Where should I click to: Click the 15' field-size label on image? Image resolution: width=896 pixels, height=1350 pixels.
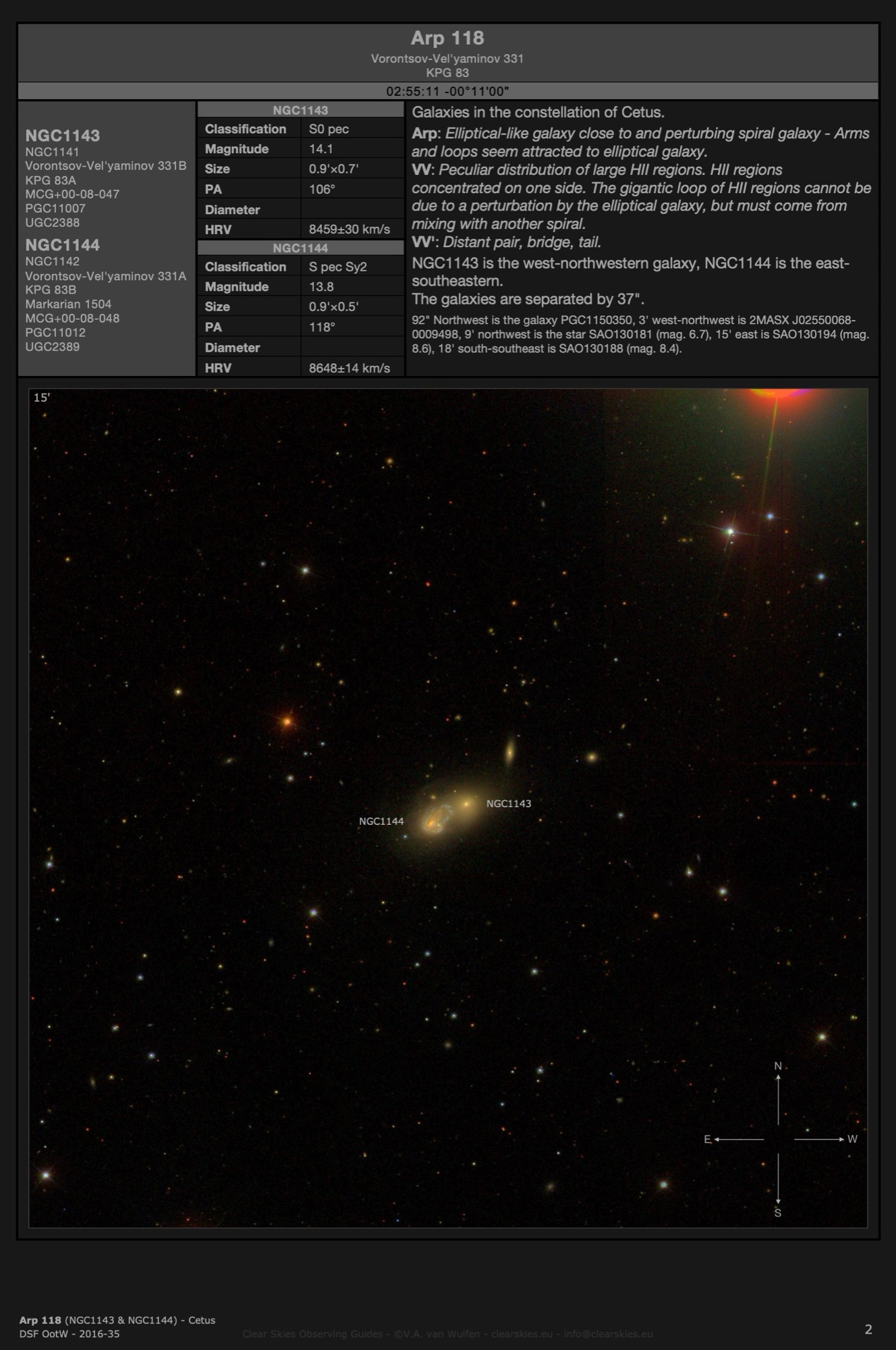tap(42, 398)
